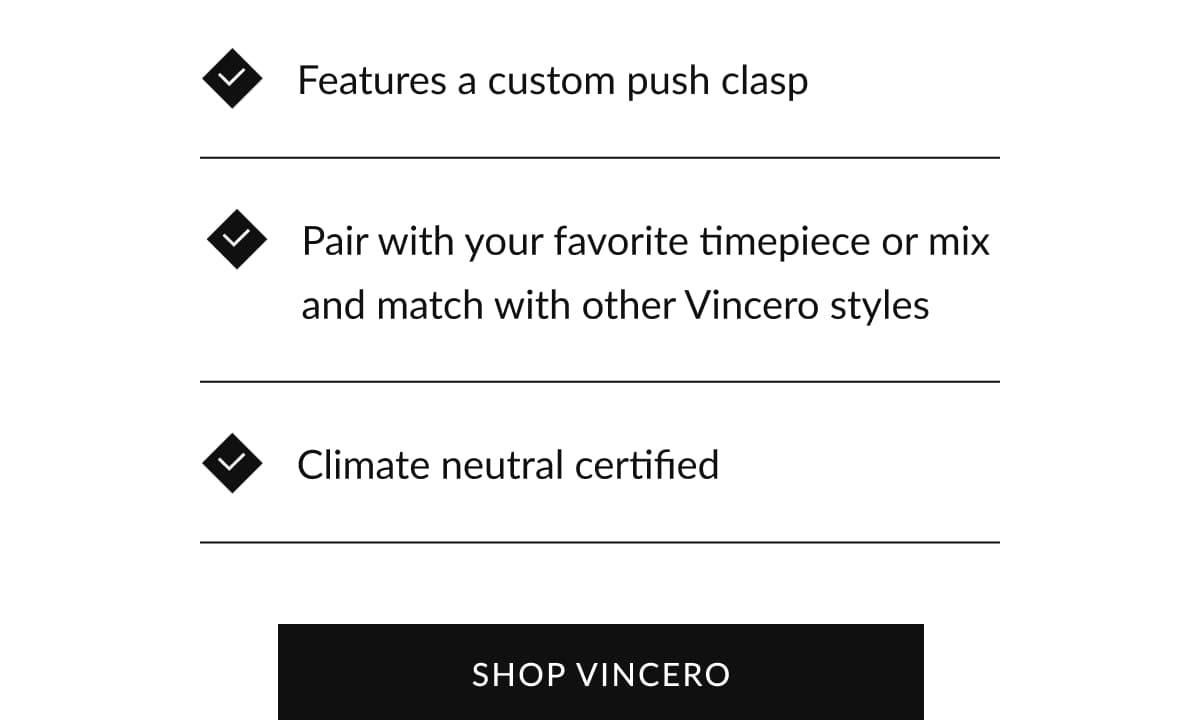Select the climate neutral certified list entry
Viewport: 1200px width, 720px height.
[509, 463]
